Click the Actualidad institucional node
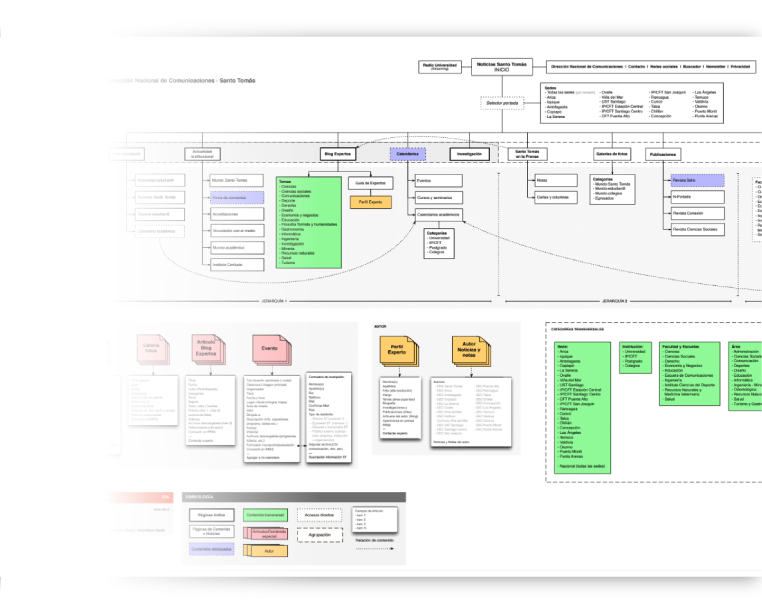 pos(207,155)
